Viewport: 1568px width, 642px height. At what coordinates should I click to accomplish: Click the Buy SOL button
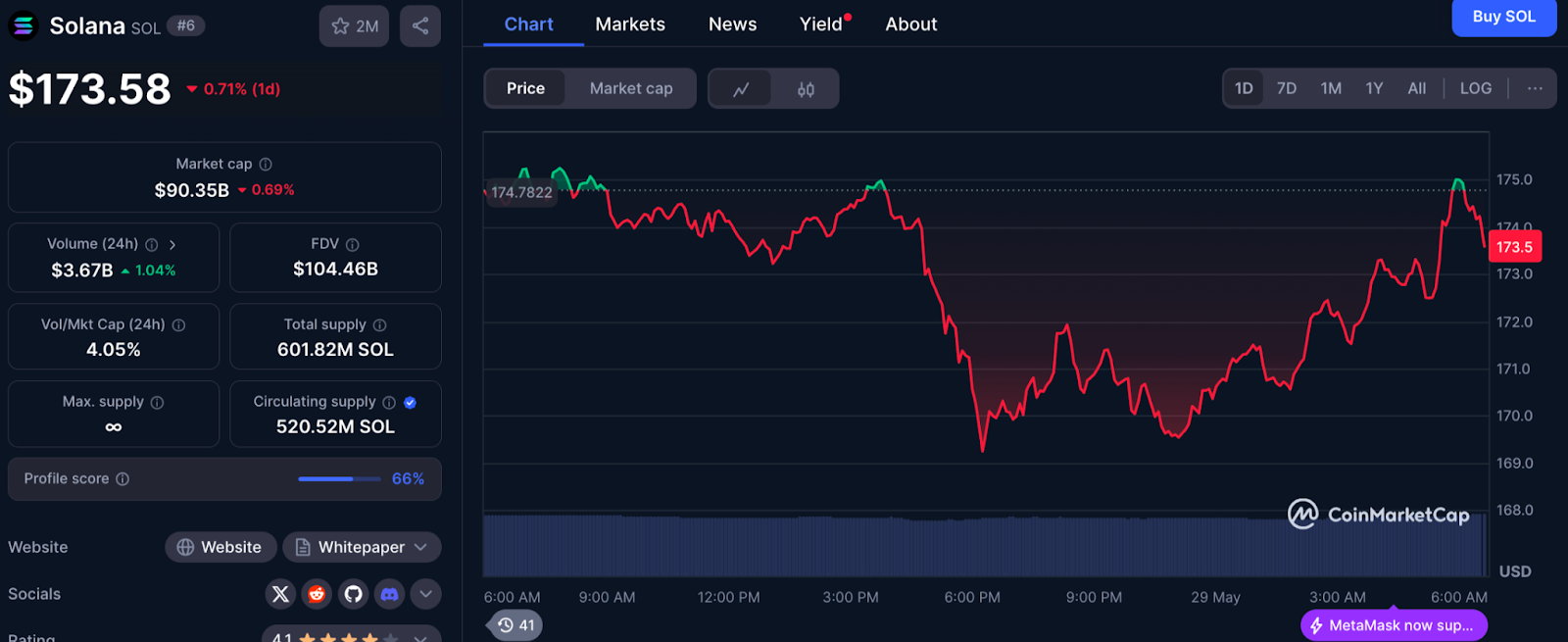(x=1504, y=17)
